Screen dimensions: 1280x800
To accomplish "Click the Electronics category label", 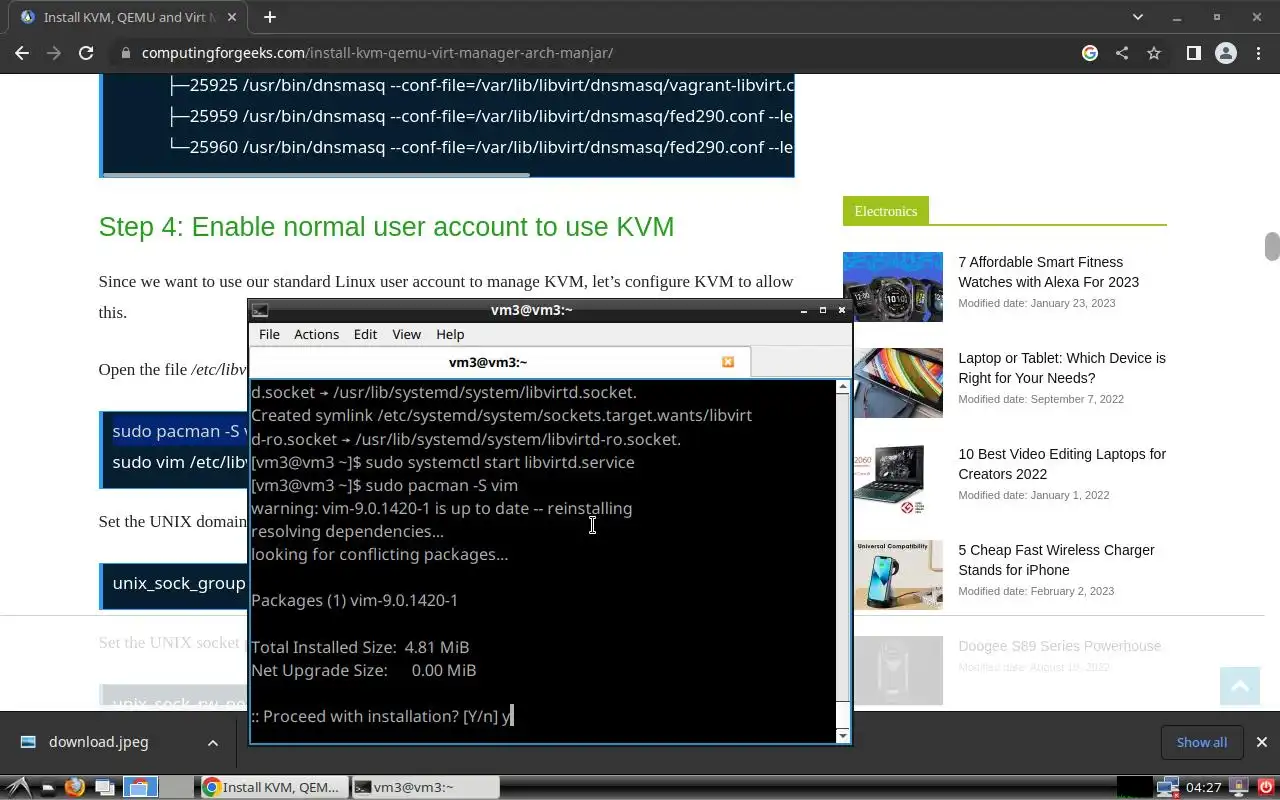I will (x=886, y=211).
